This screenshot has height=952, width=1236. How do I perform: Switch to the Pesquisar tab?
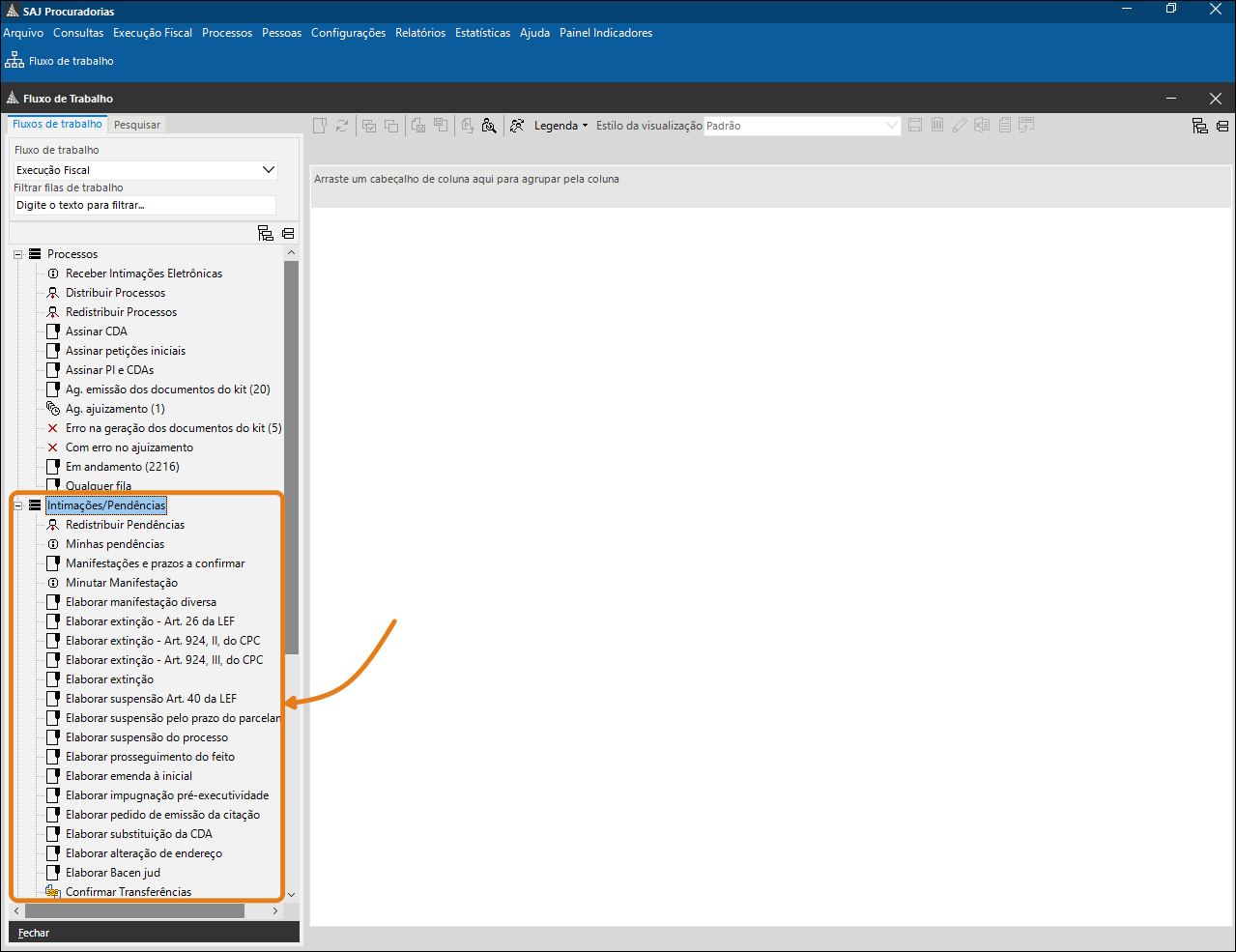tap(137, 125)
